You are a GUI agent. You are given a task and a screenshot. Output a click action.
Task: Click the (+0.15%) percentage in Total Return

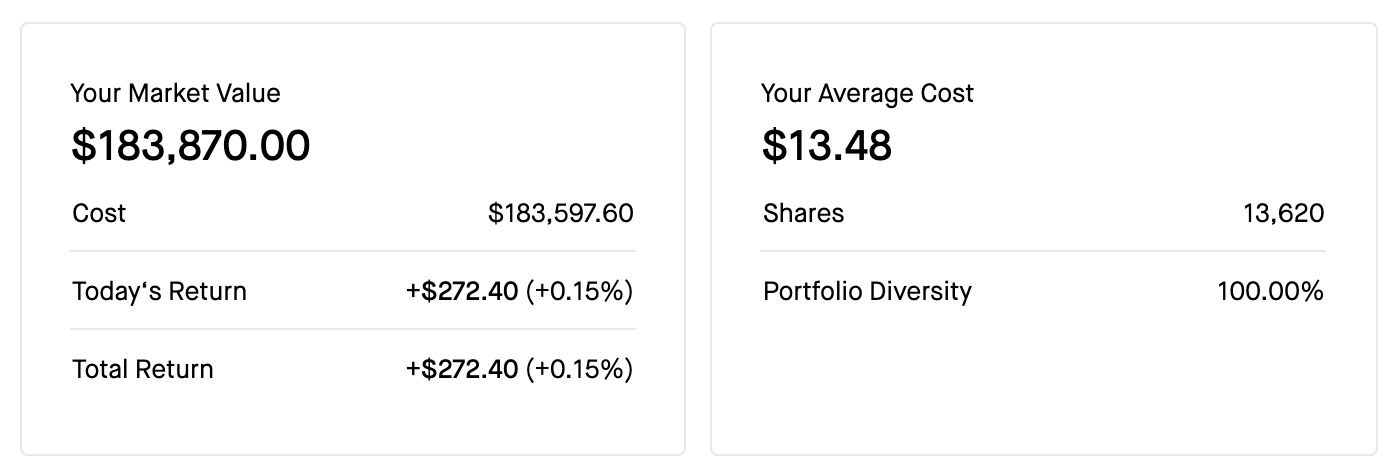coord(579,369)
